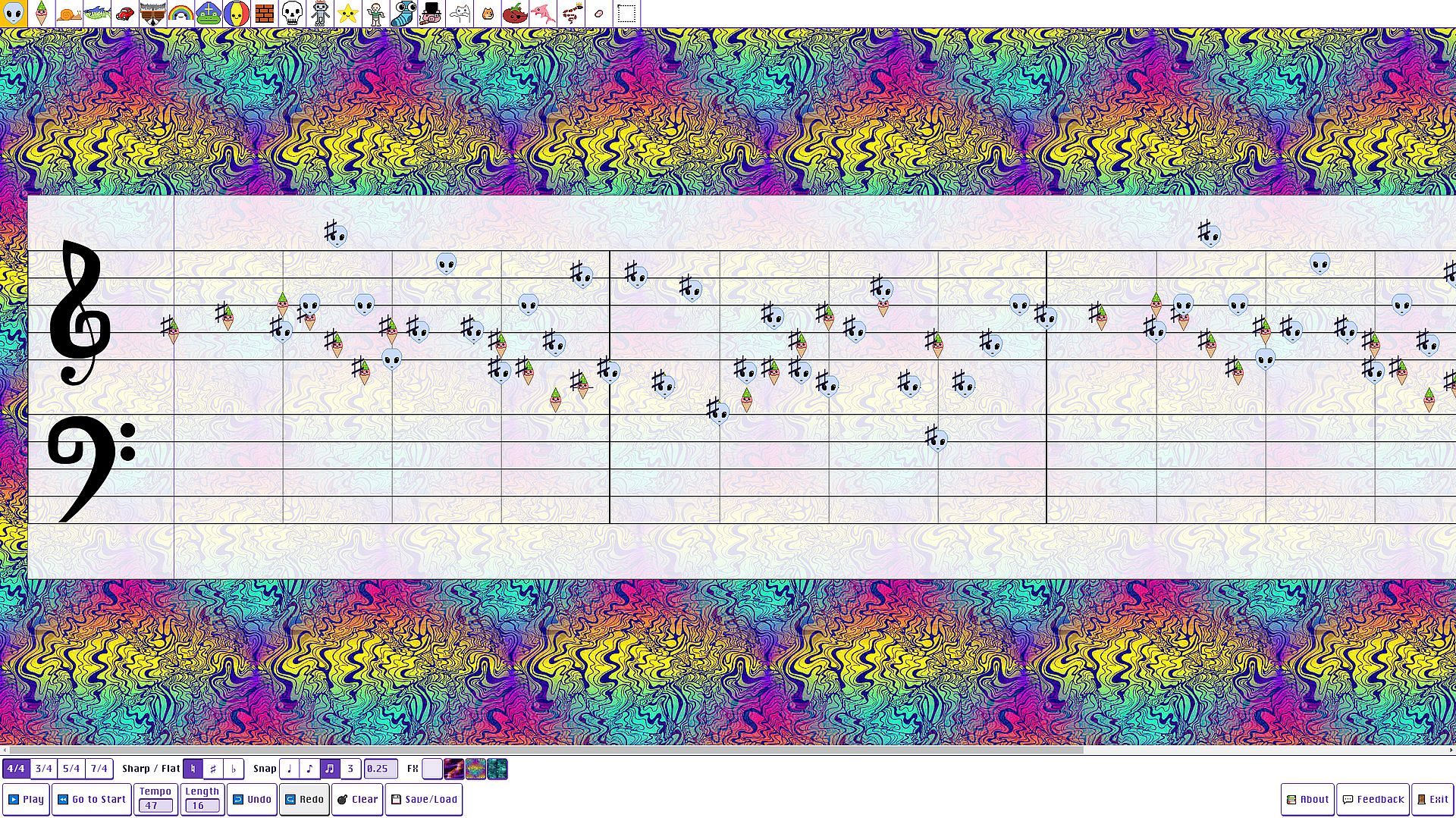Image resolution: width=1456 pixels, height=818 pixels.
Task: Select the skull instrument
Action: (292, 14)
